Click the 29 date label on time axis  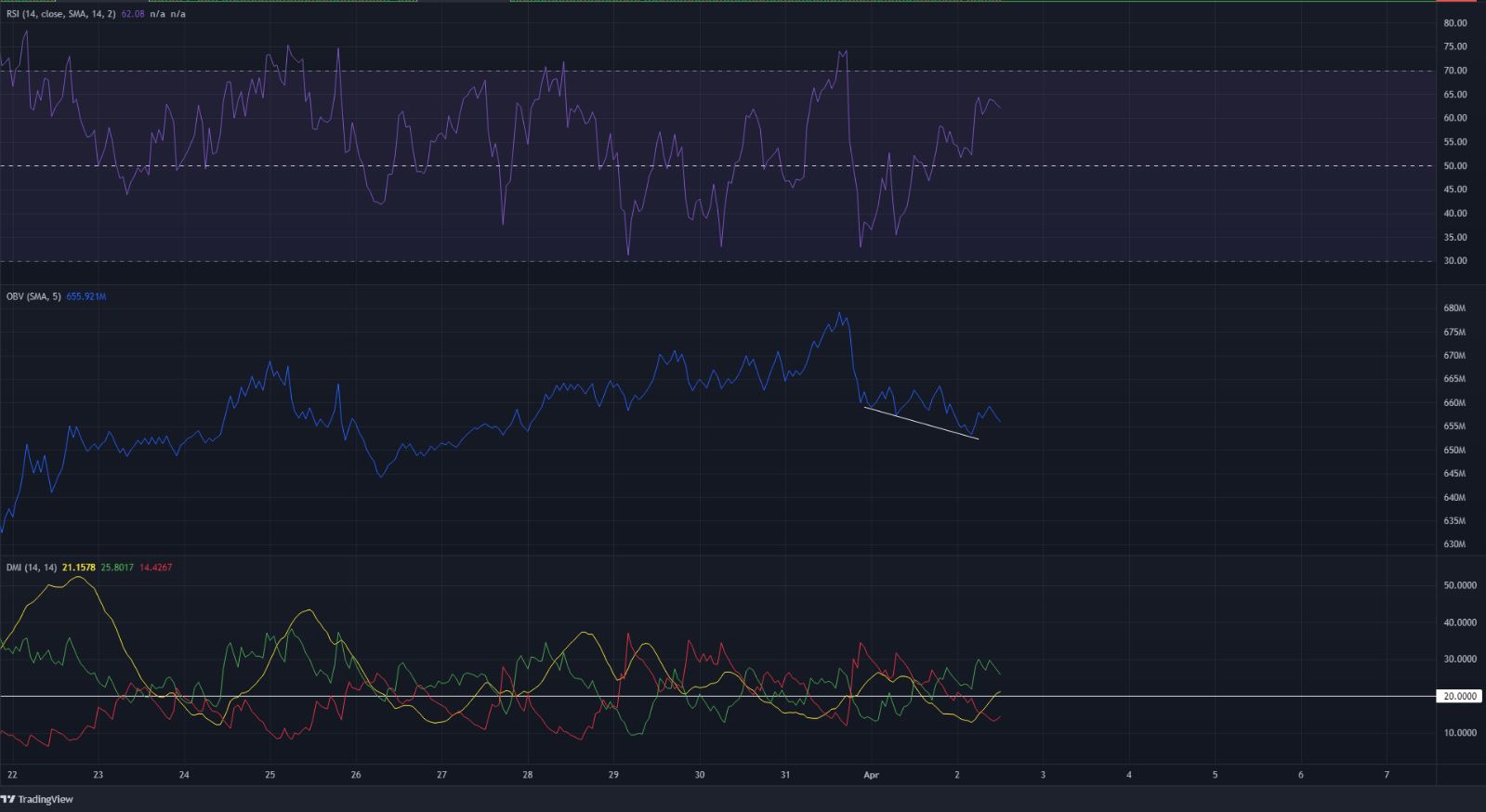(x=613, y=774)
